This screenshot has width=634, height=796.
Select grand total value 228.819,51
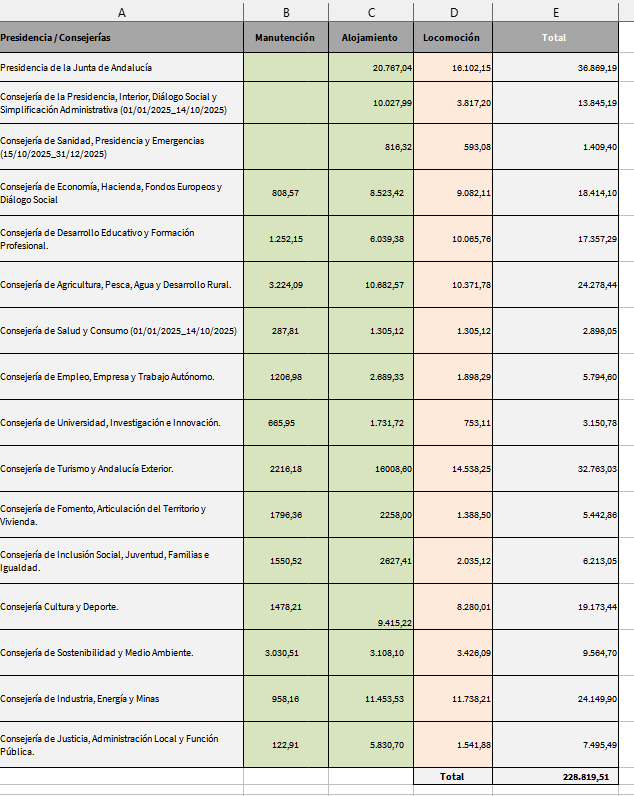[x=556, y=776]
